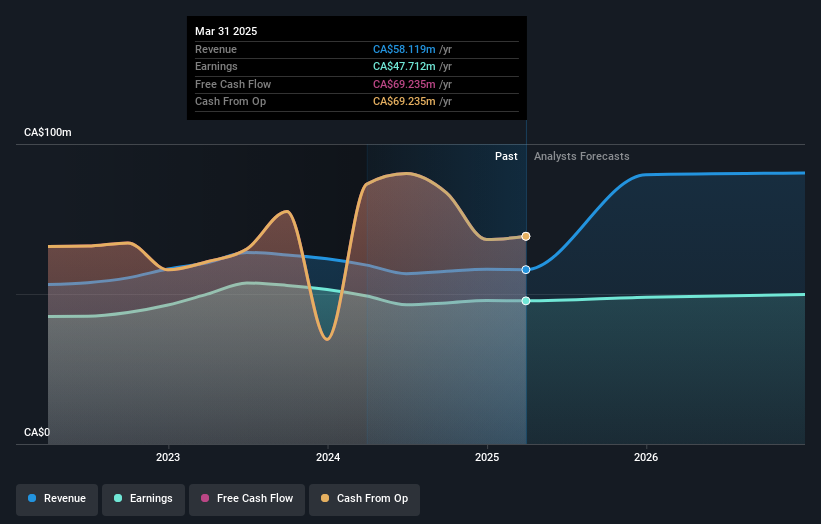Select the 2025 x-axis label
821x524 pixels.
(487, 458)
